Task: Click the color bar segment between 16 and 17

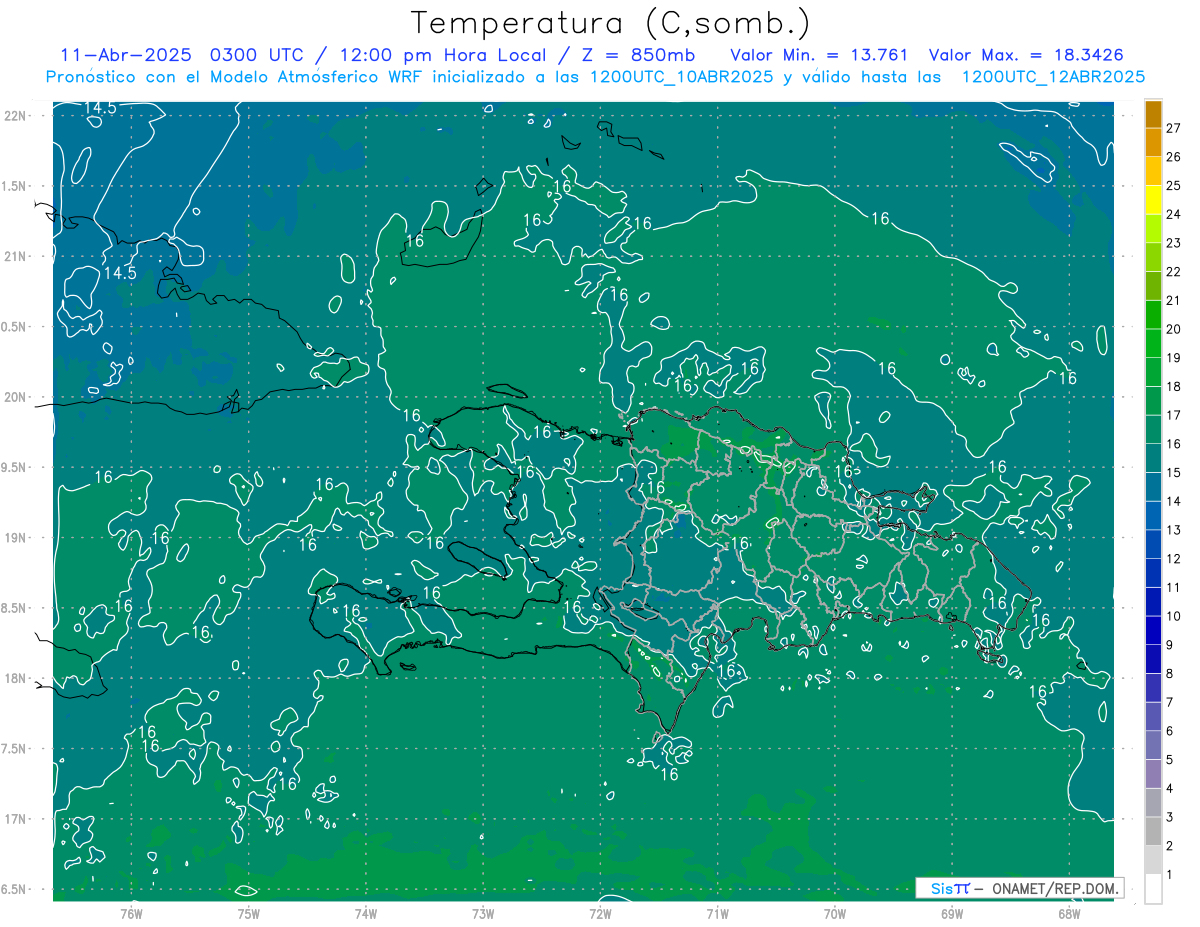Action: (1153, 429)
